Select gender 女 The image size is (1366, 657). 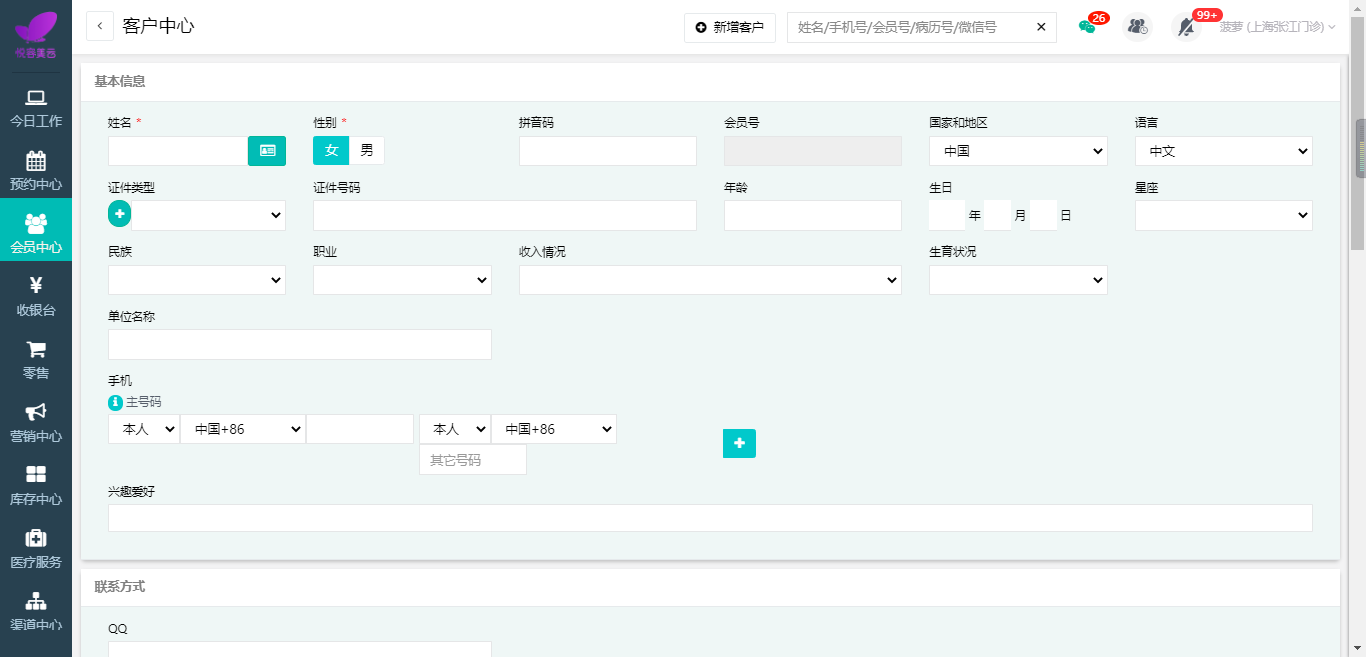331,150
